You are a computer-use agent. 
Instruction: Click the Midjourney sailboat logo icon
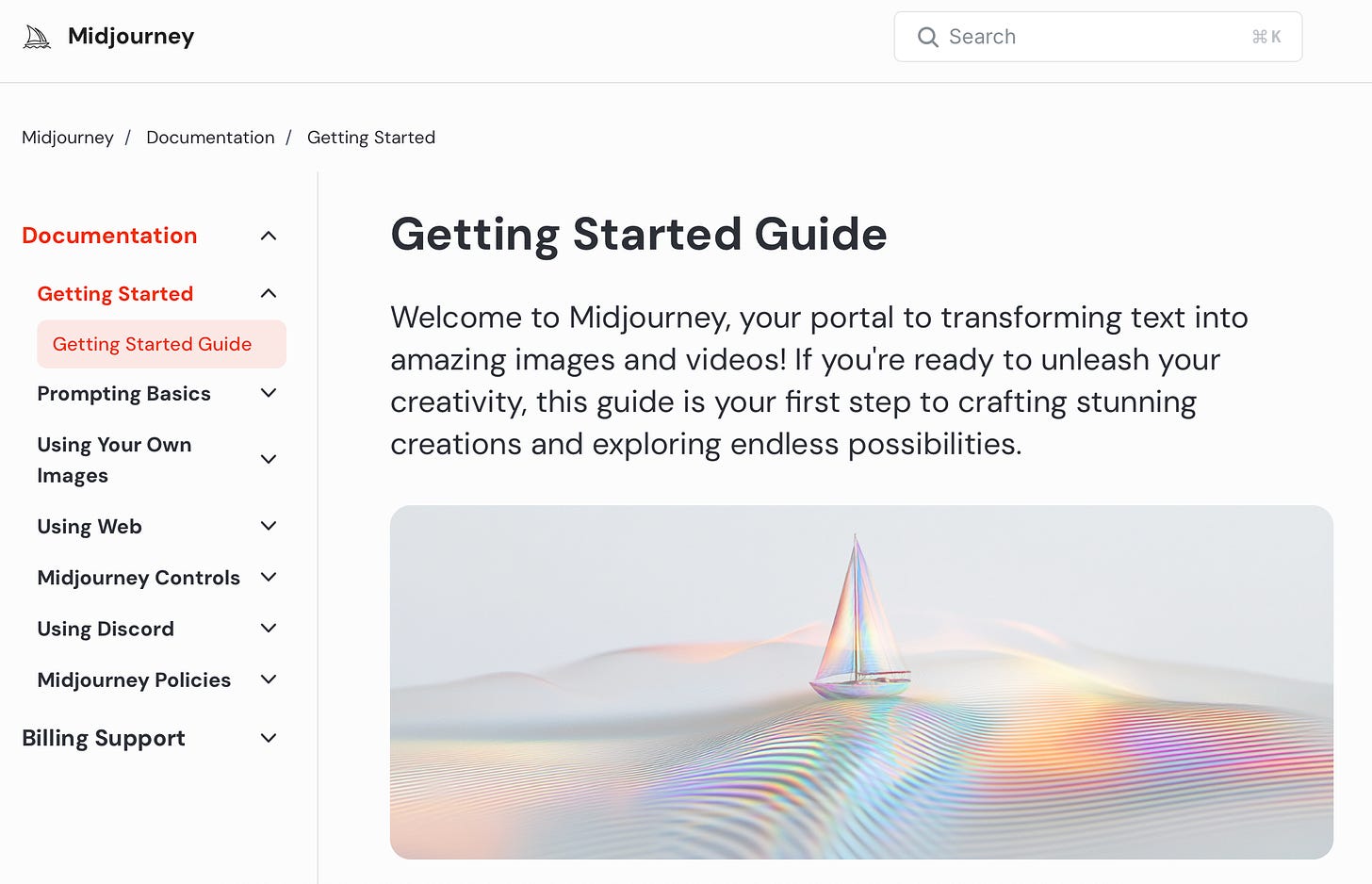pos(37,37)
